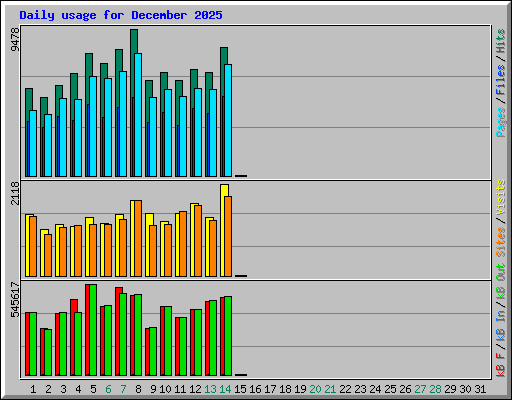Click the tallest green kB Out bar for day 5
Viewport: 512px width, 400px height.
tap(93, 330)
